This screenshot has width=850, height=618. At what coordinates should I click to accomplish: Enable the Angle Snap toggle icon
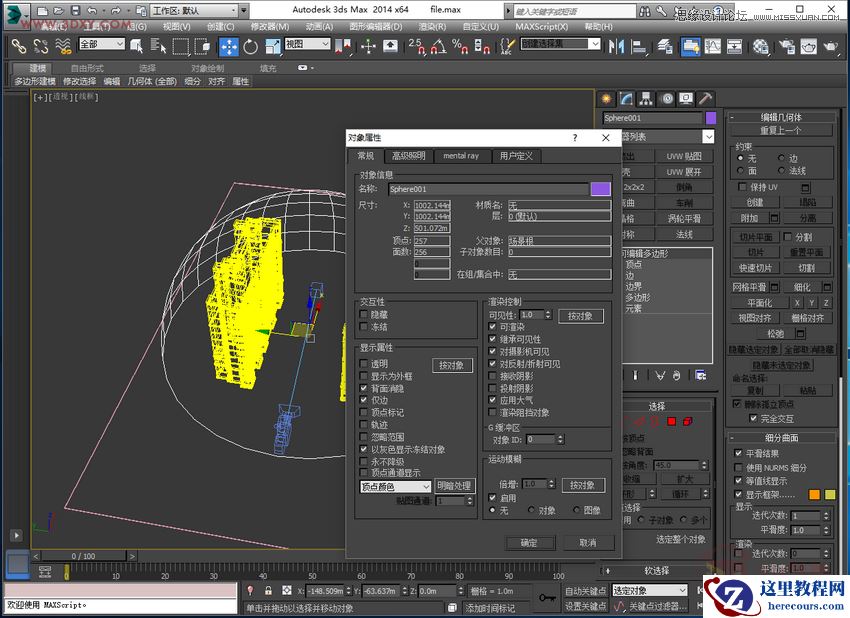[x=439, y=46]
